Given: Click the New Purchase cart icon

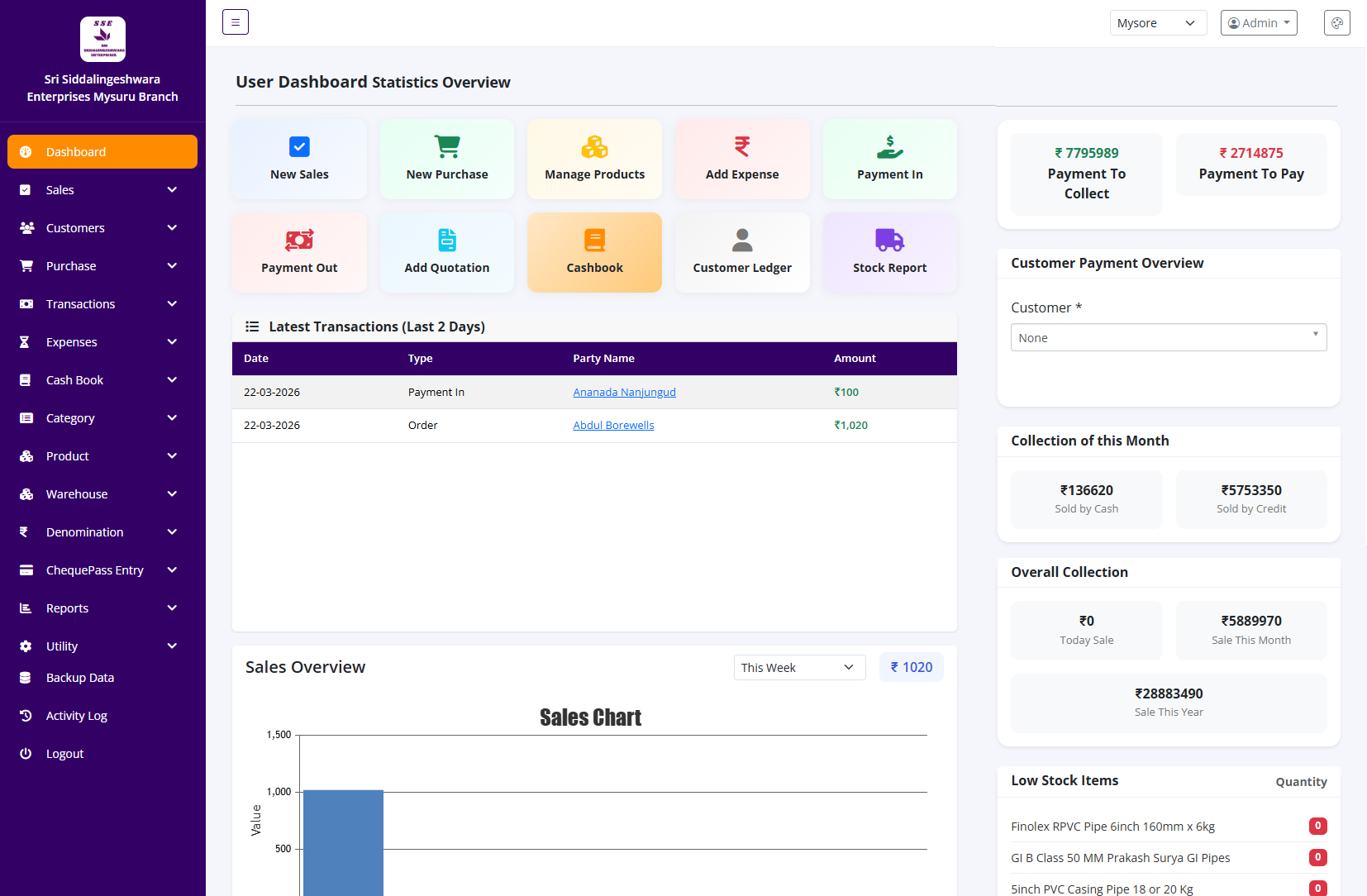Looking at the screenshot, I should pyautogui.click(x=446, y=146).
